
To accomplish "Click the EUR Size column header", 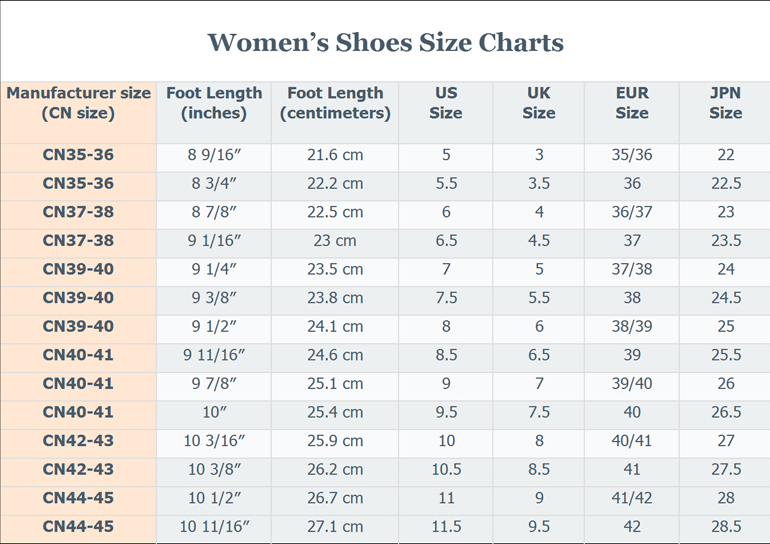I will pyautogui.click(x=632, y=103).
